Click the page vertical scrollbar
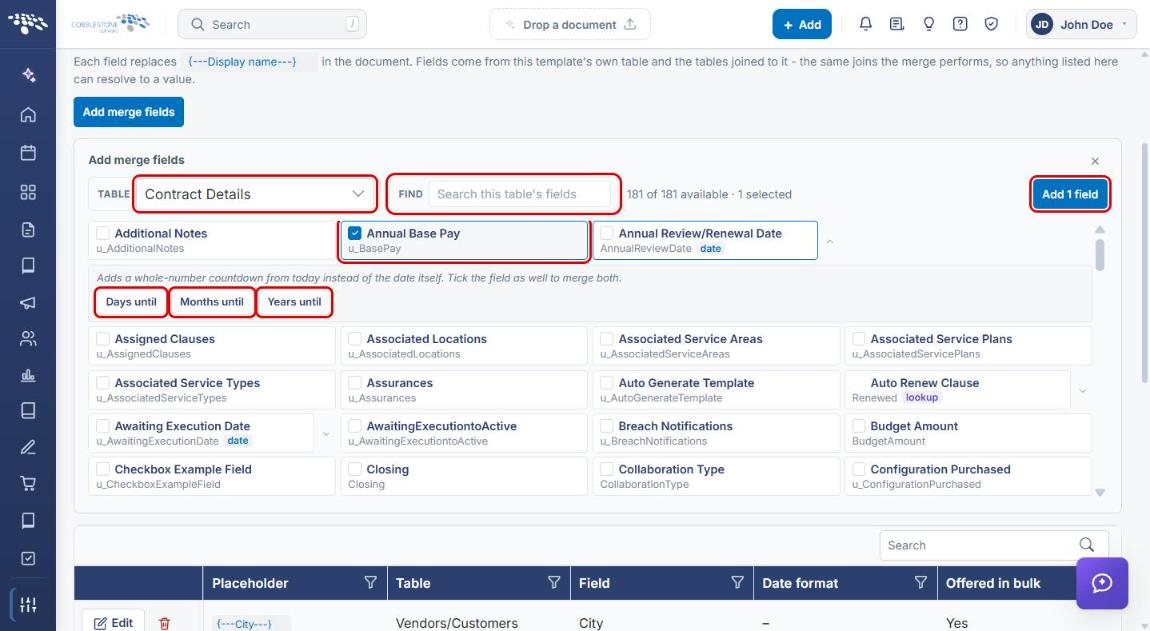The height and width of the screenshot is (631, 1150). pos(1145,261)
